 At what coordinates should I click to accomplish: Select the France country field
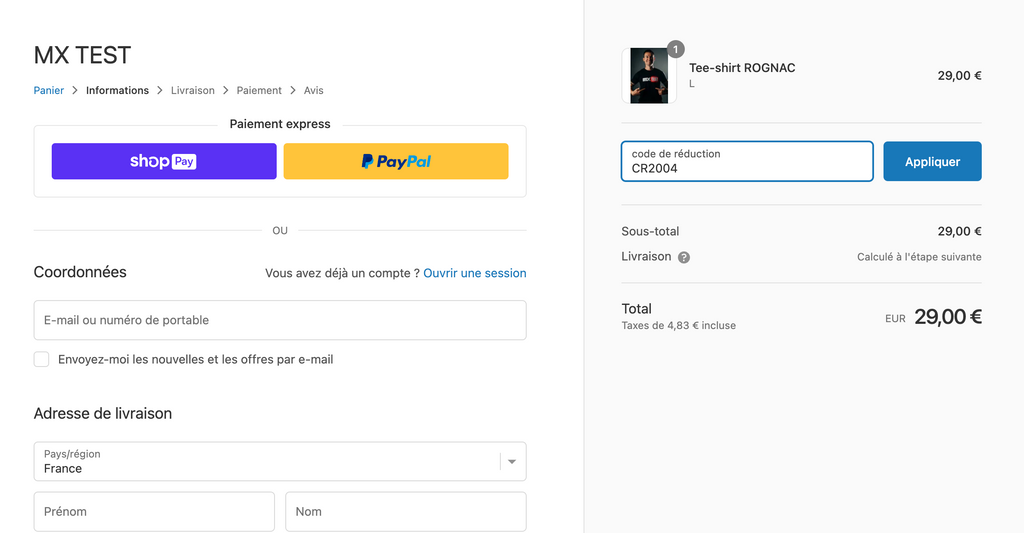pos(280,462)
